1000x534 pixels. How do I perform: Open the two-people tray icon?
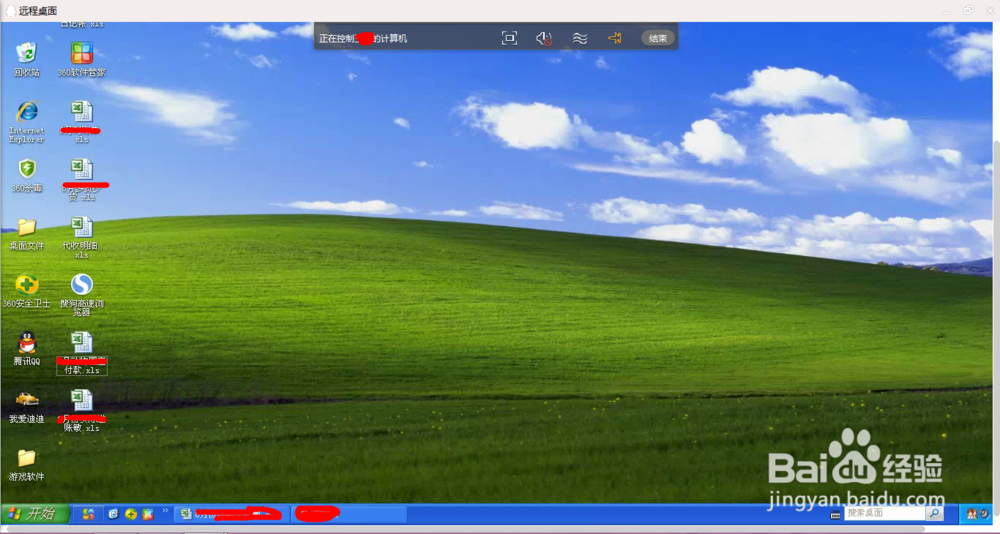point(971,514)
